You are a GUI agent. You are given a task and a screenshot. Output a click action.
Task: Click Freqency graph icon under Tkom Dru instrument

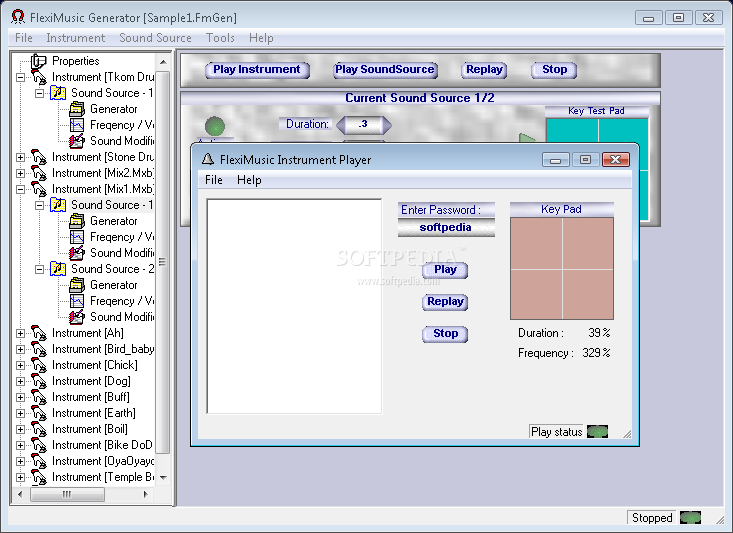pos(77,125)
